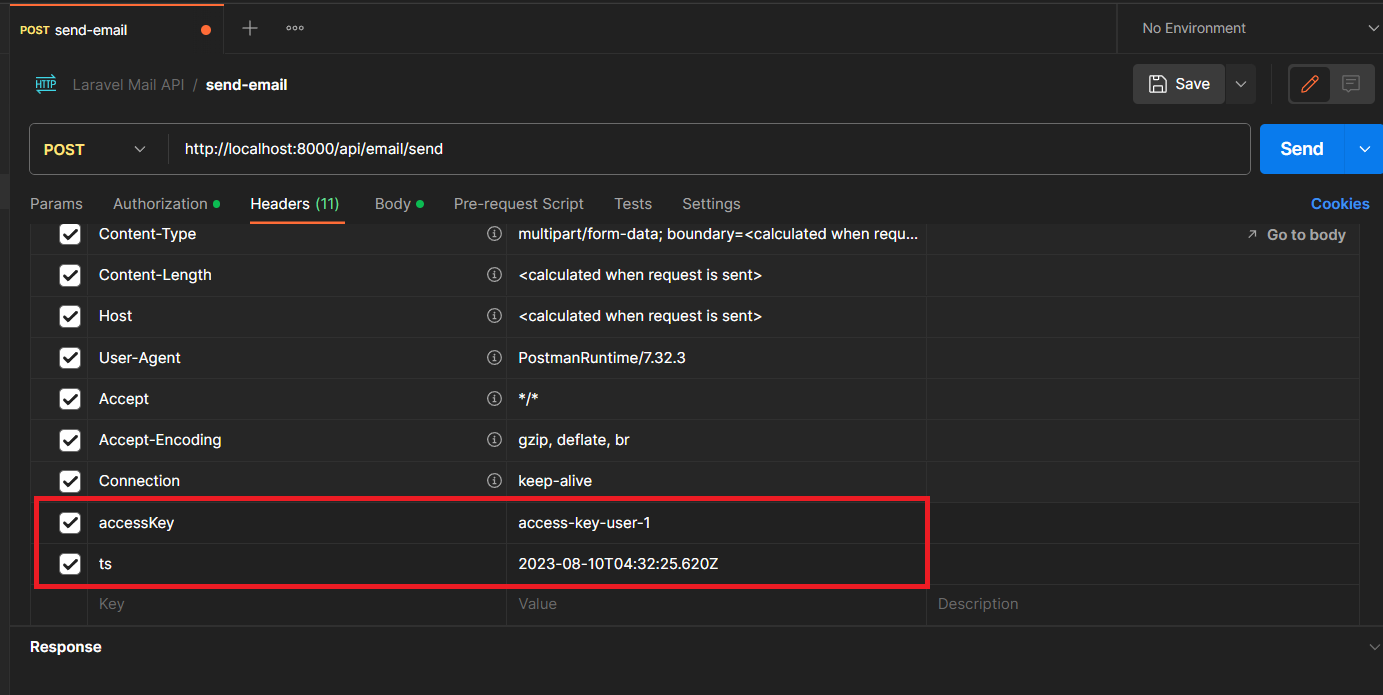1383x695 pixels.
Task: Click the send-email breadcrumb title
Action: 247,85
